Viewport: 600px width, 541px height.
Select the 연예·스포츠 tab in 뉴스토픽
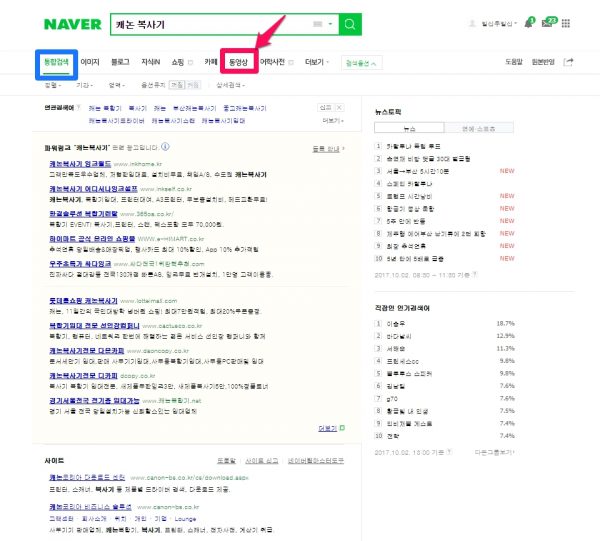coord(478,128)
